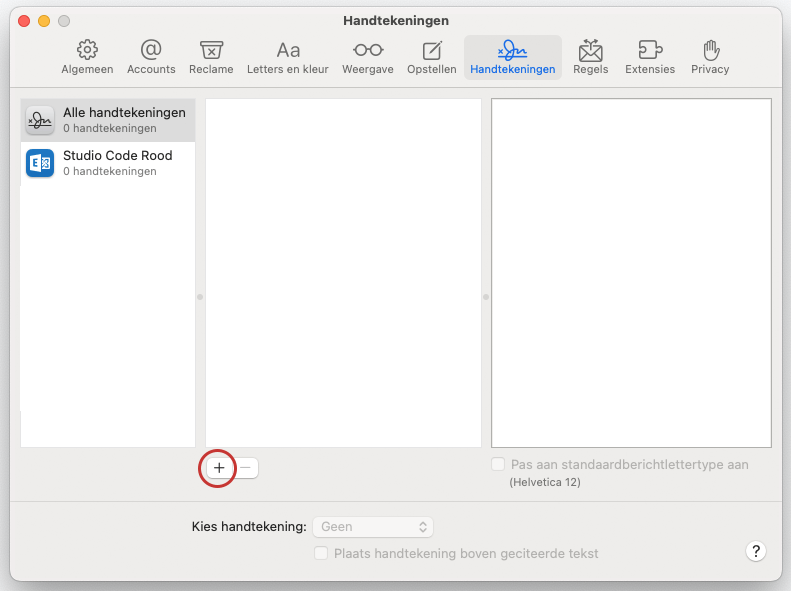Image resolution: width=791 pixels, height=591 pixels.
Task: Click the empty signature list column
Action: click(343, 272)
